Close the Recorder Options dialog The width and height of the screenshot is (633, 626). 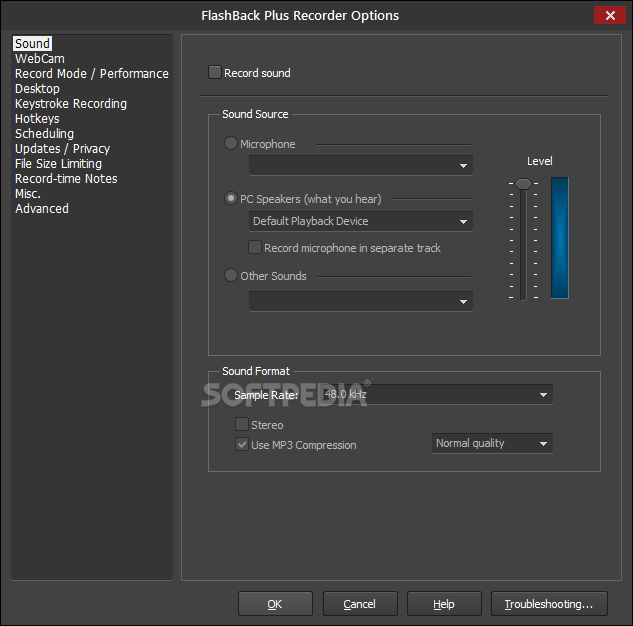610,15
